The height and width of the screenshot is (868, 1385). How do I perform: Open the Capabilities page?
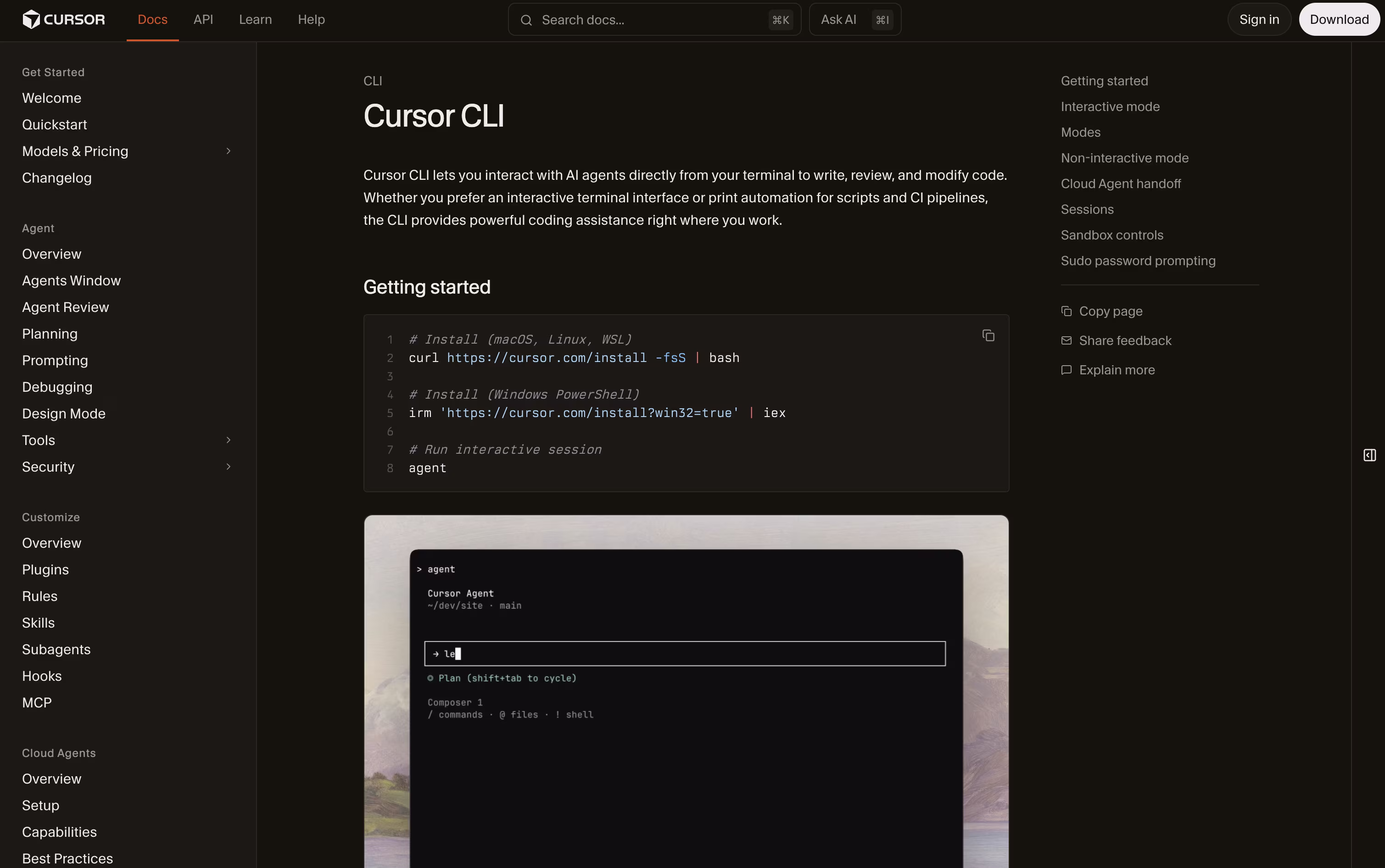(59, 832)
